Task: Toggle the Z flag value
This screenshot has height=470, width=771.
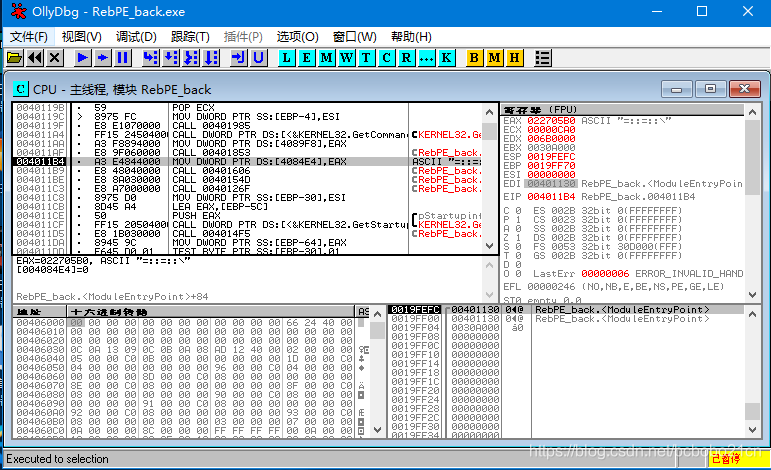Action: (x=518, y=237)
